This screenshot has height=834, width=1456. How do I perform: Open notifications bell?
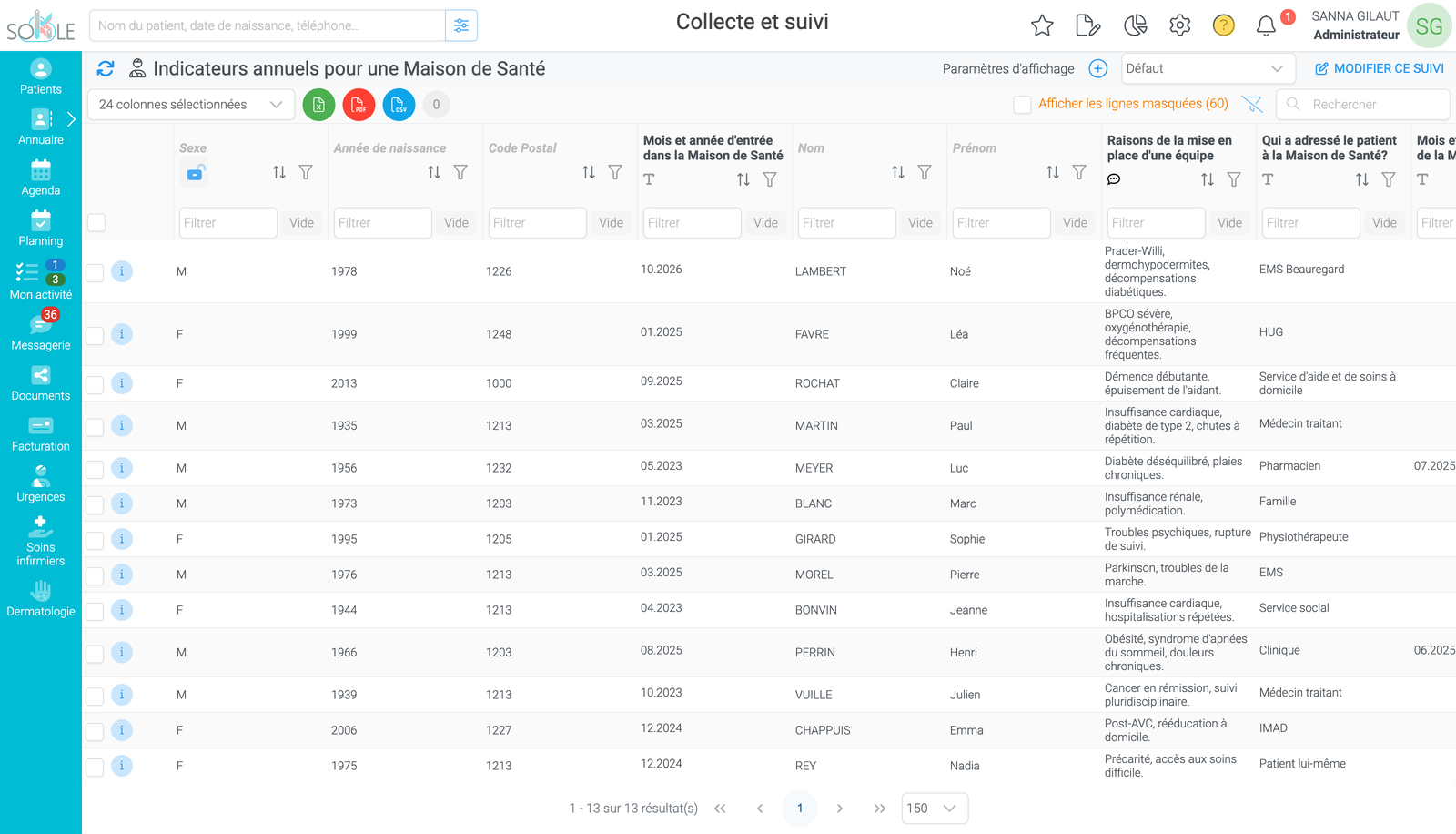tap(1266, 25)
